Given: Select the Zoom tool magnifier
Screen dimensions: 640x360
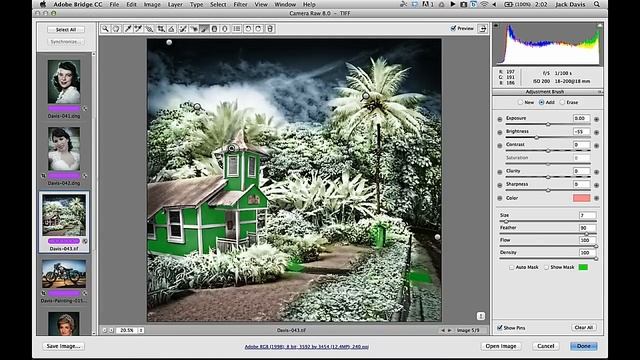Looking at the screenshot, I should pos(105,29).
